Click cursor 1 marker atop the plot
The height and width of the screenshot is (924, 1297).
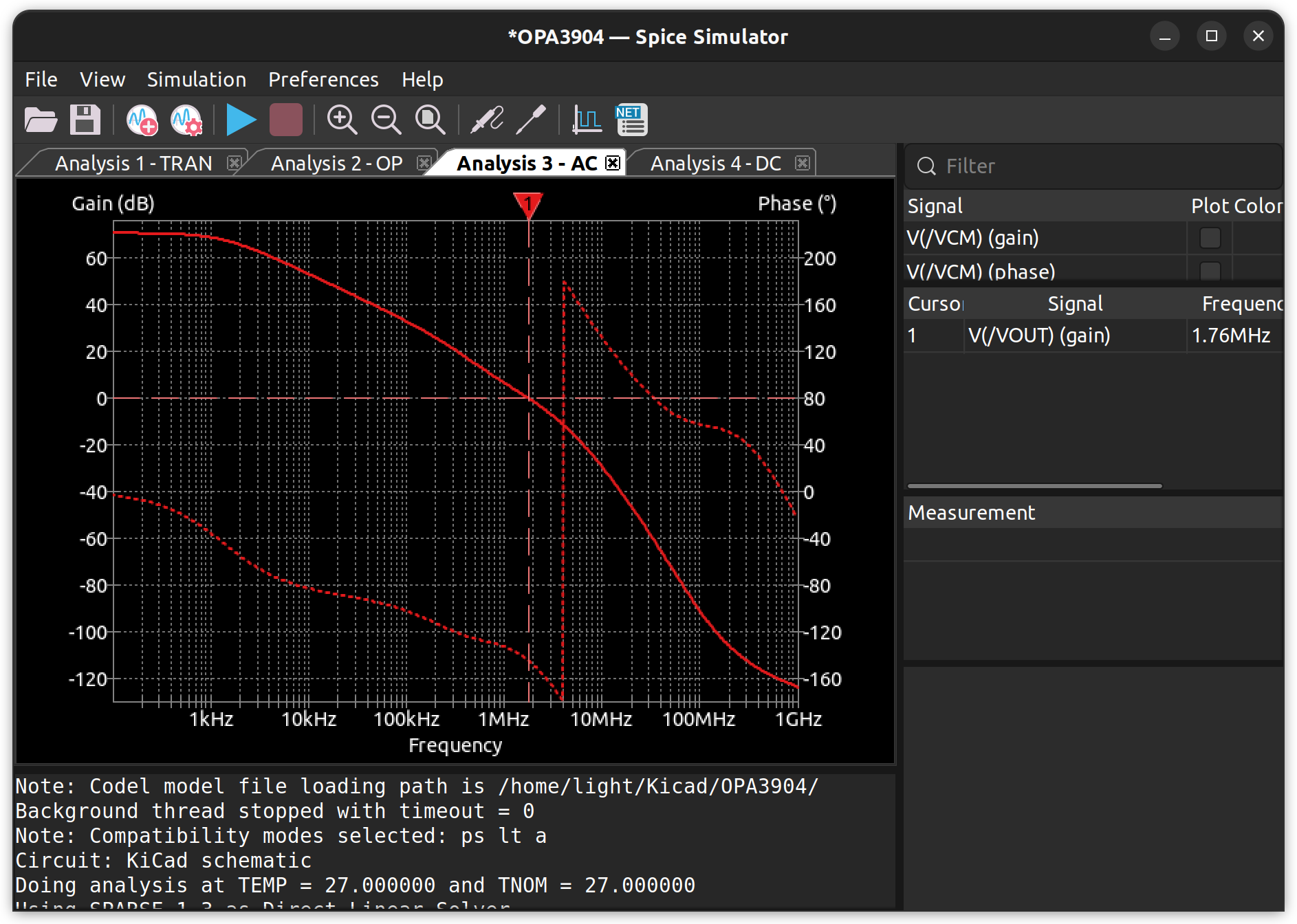528,204
